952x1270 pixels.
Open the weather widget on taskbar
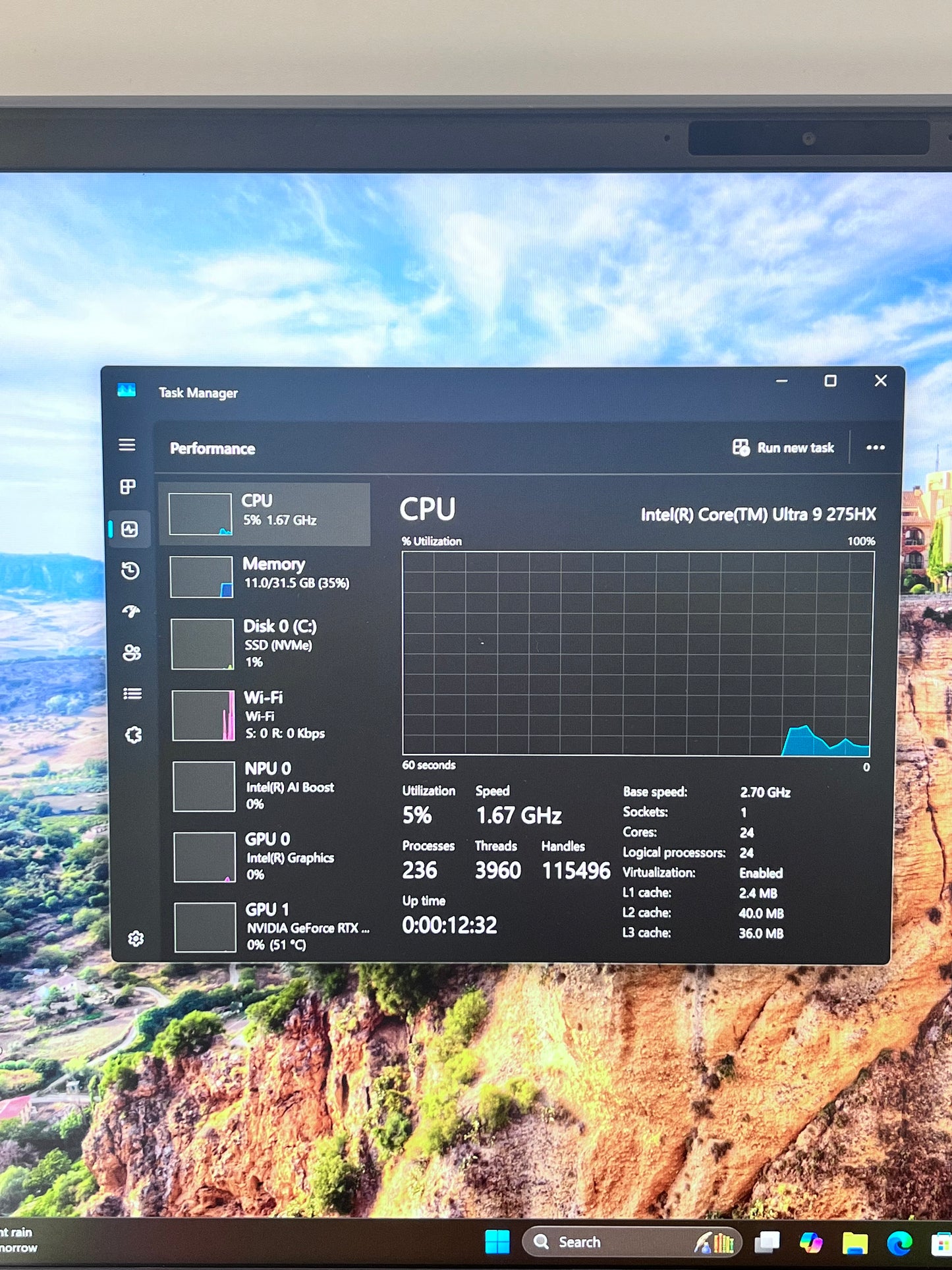tap(18, 1239)
